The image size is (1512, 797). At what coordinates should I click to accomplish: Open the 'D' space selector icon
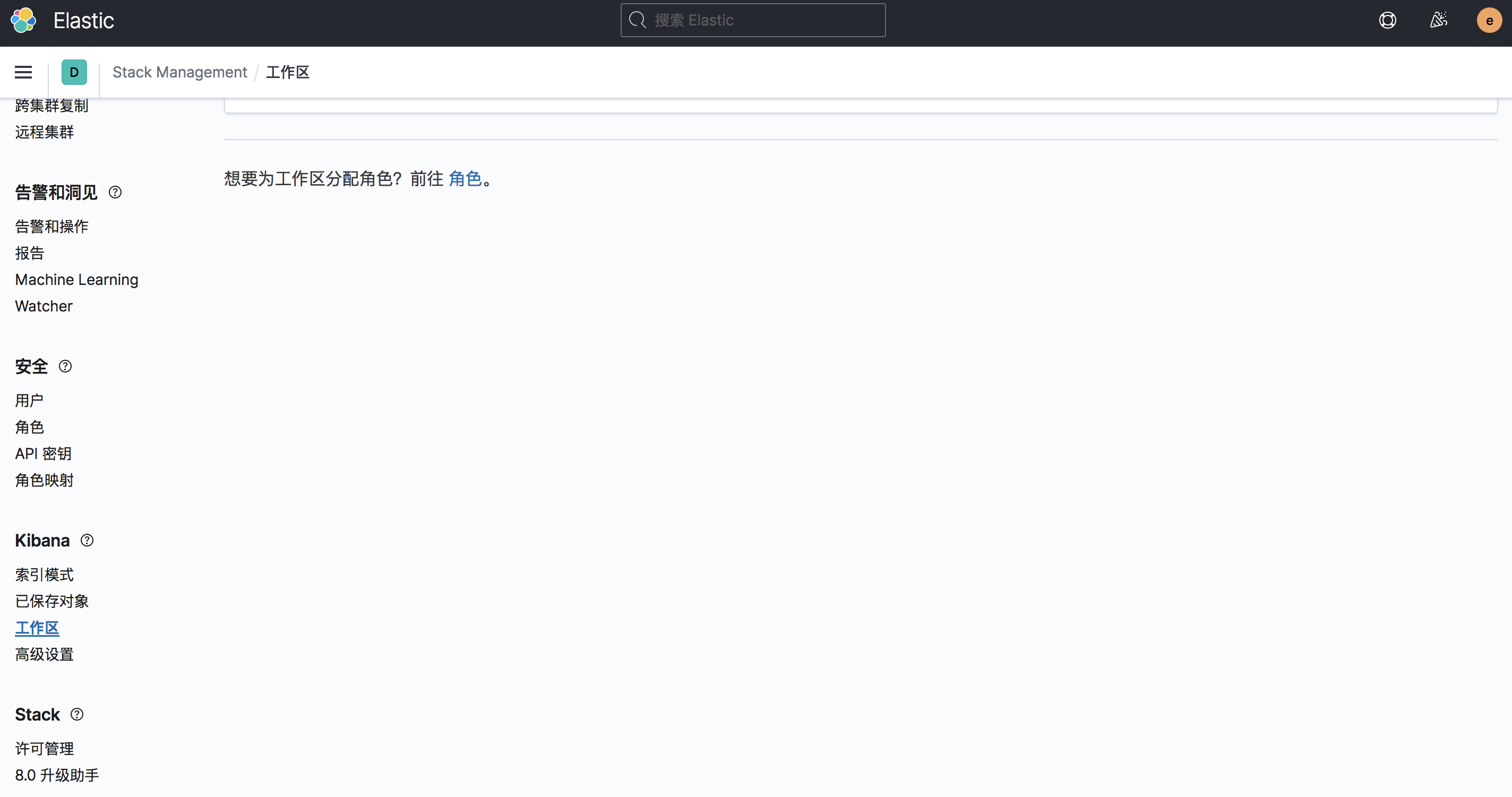74,72
